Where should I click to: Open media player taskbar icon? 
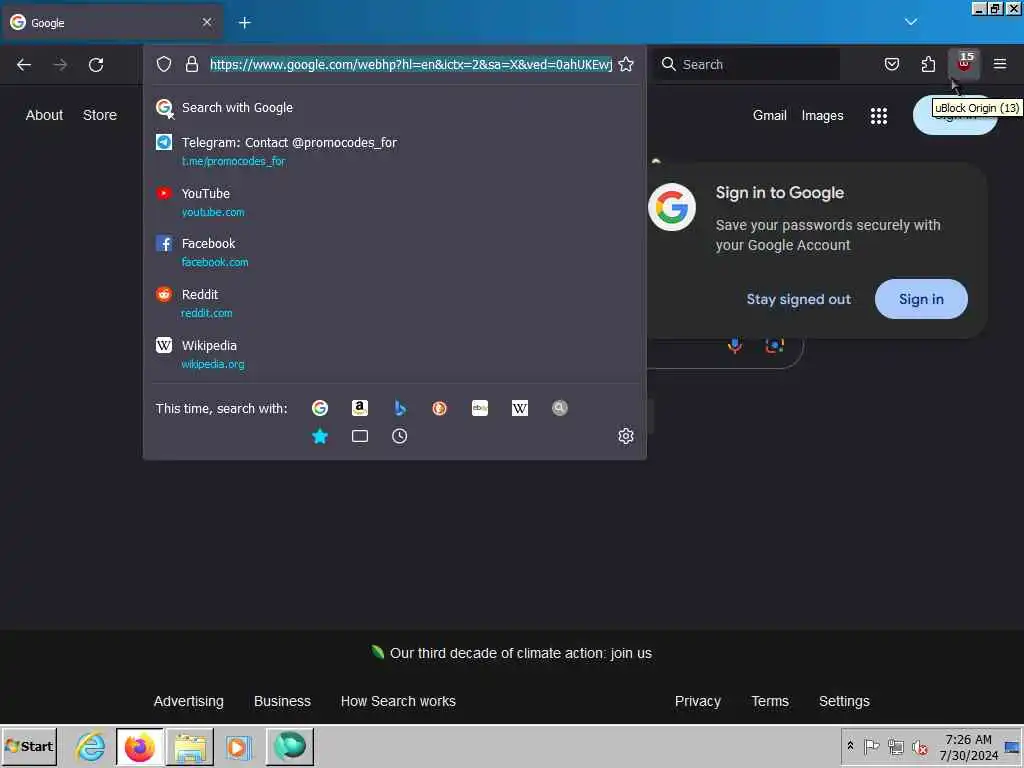(x=238, y=746)
